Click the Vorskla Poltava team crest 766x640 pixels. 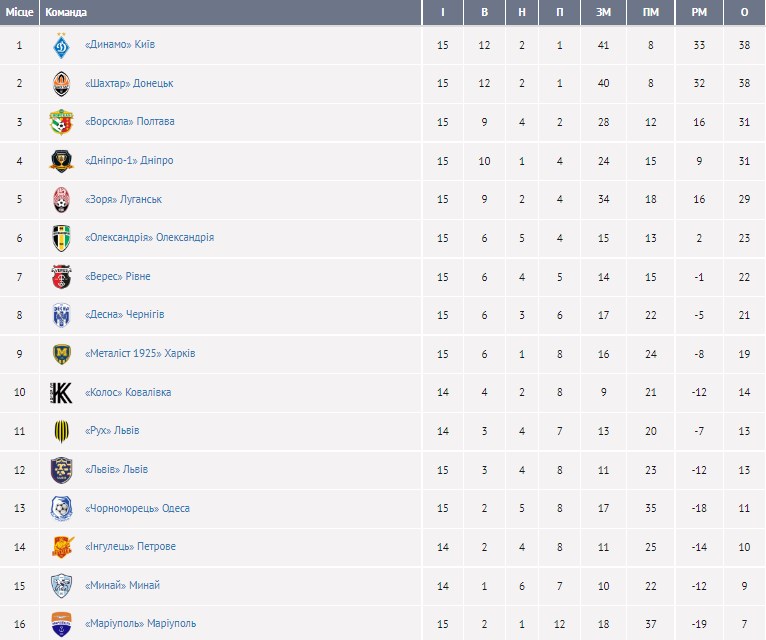coord(62,122)
